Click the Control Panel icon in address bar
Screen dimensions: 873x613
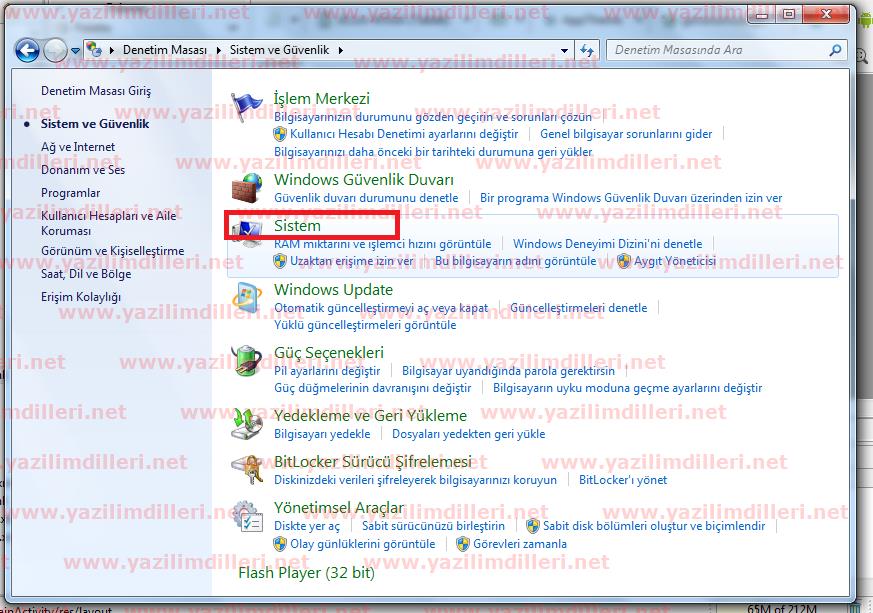tap(94, 50)
